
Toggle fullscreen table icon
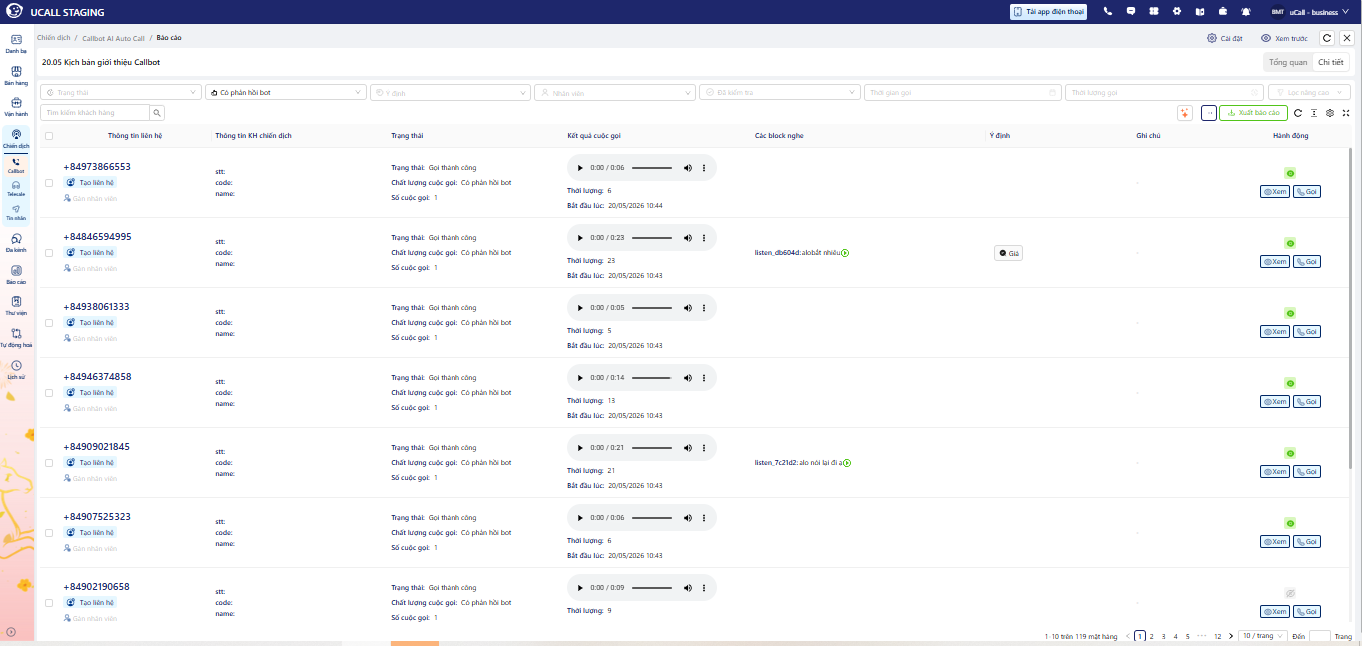(1346, 113)
